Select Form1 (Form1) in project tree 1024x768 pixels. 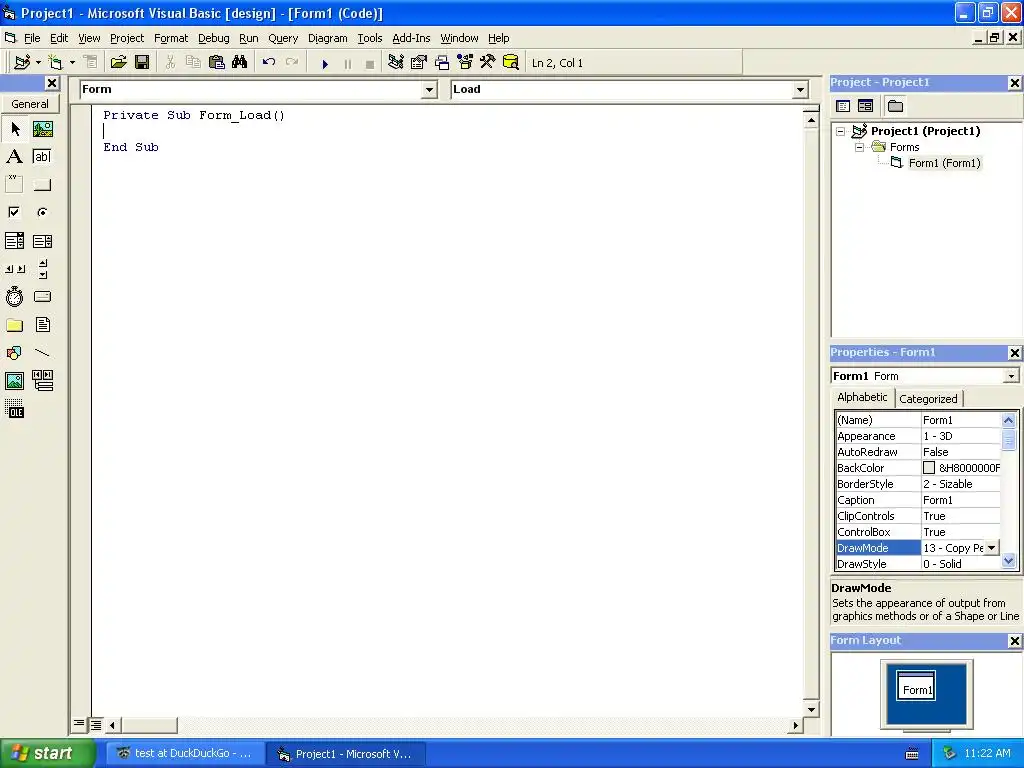pos(944,163)
